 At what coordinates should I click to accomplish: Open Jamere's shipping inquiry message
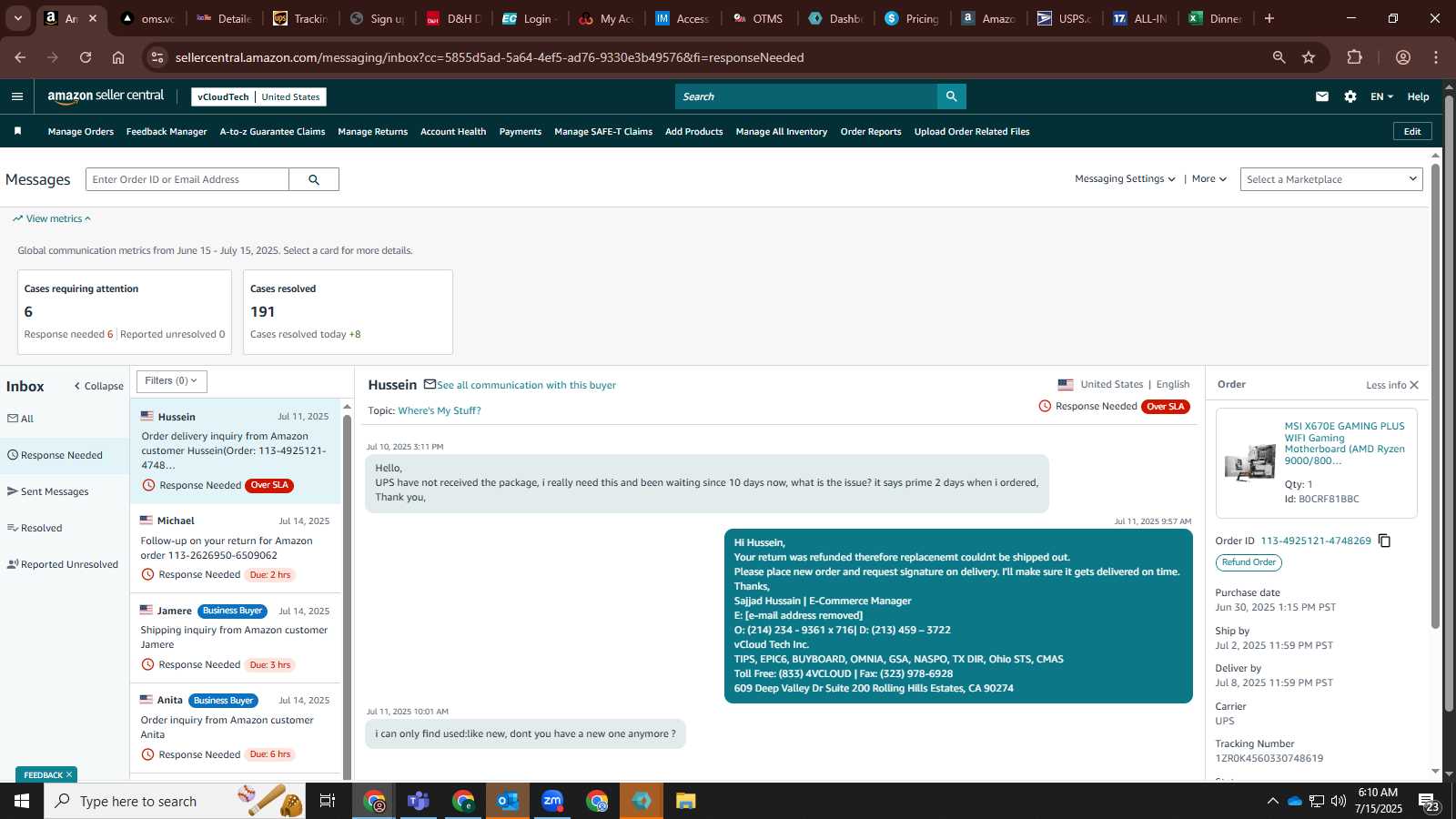click(235, 638)
